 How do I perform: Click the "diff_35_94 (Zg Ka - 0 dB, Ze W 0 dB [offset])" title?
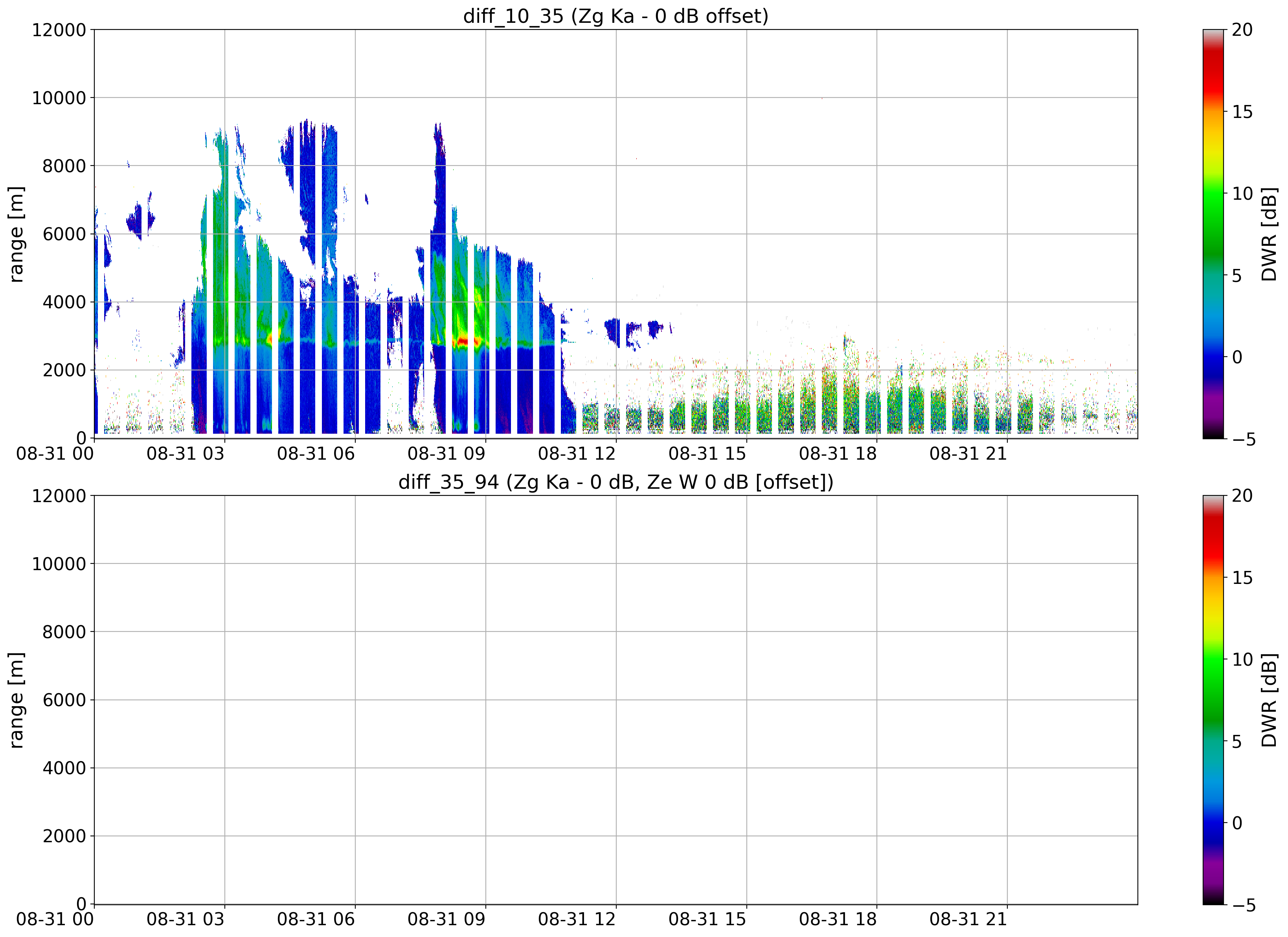click(616, 482)
